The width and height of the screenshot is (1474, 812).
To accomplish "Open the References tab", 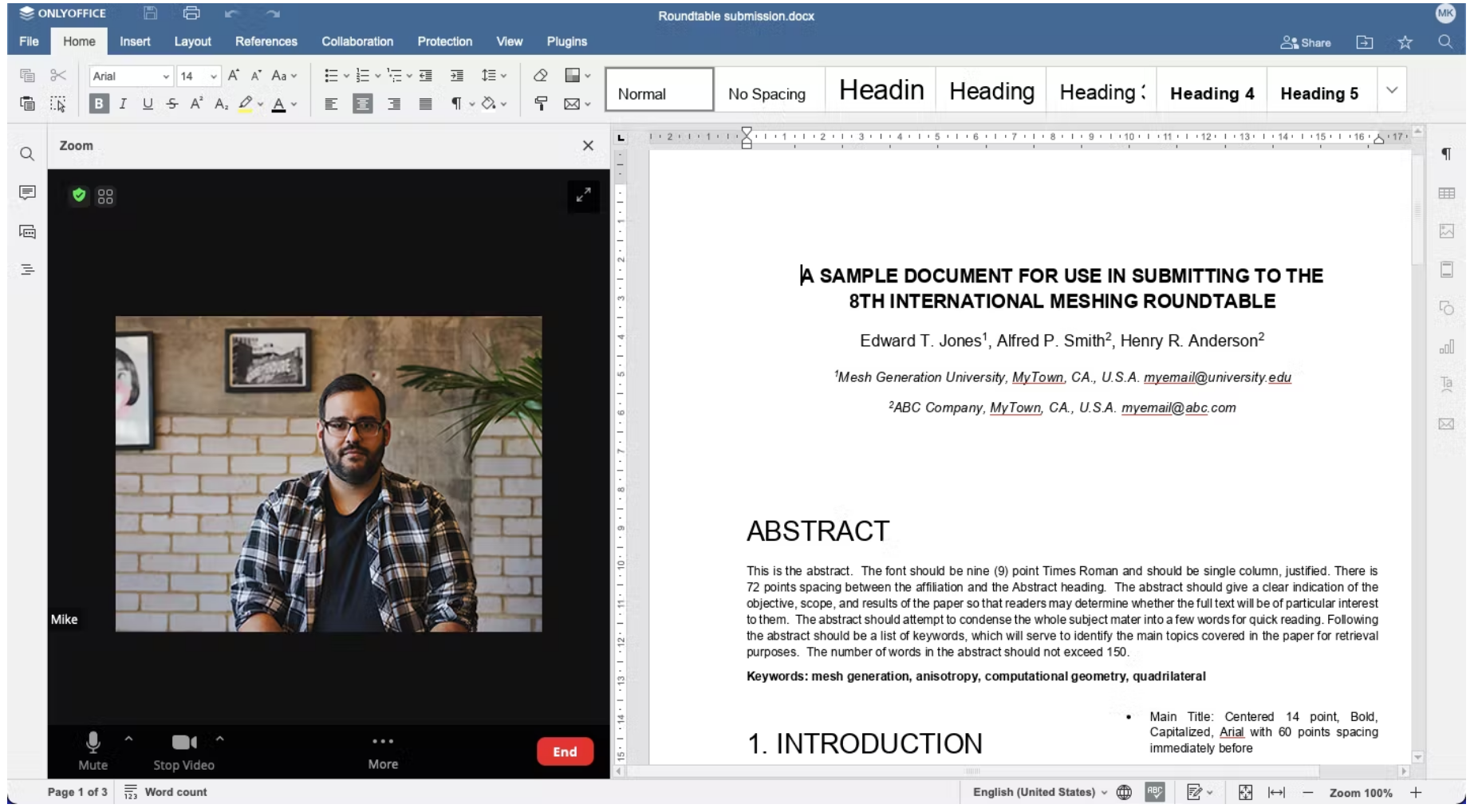I will pyautogui.click(x=266, y=41).
